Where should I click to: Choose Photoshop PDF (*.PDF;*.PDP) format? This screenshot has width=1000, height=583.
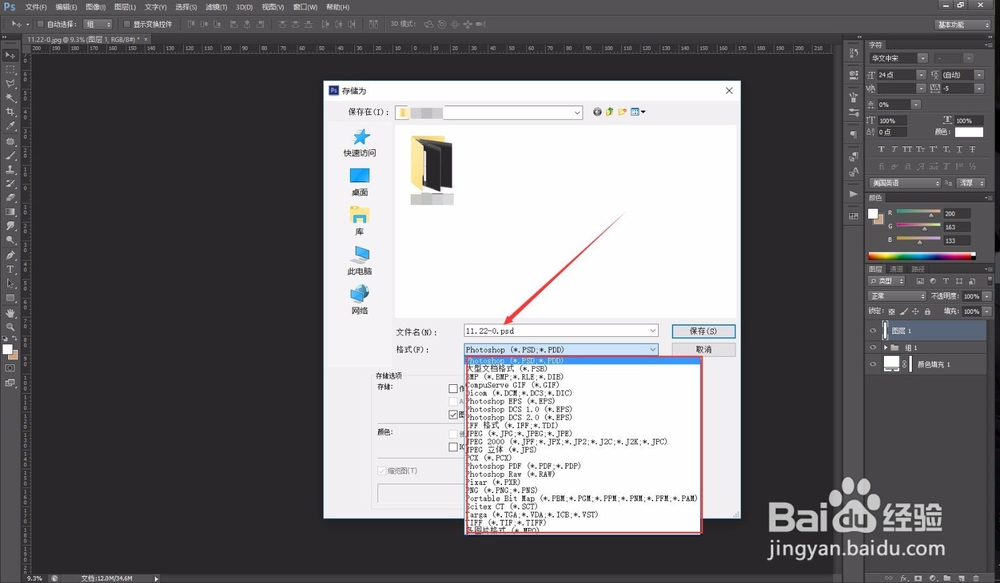point(582,466)
